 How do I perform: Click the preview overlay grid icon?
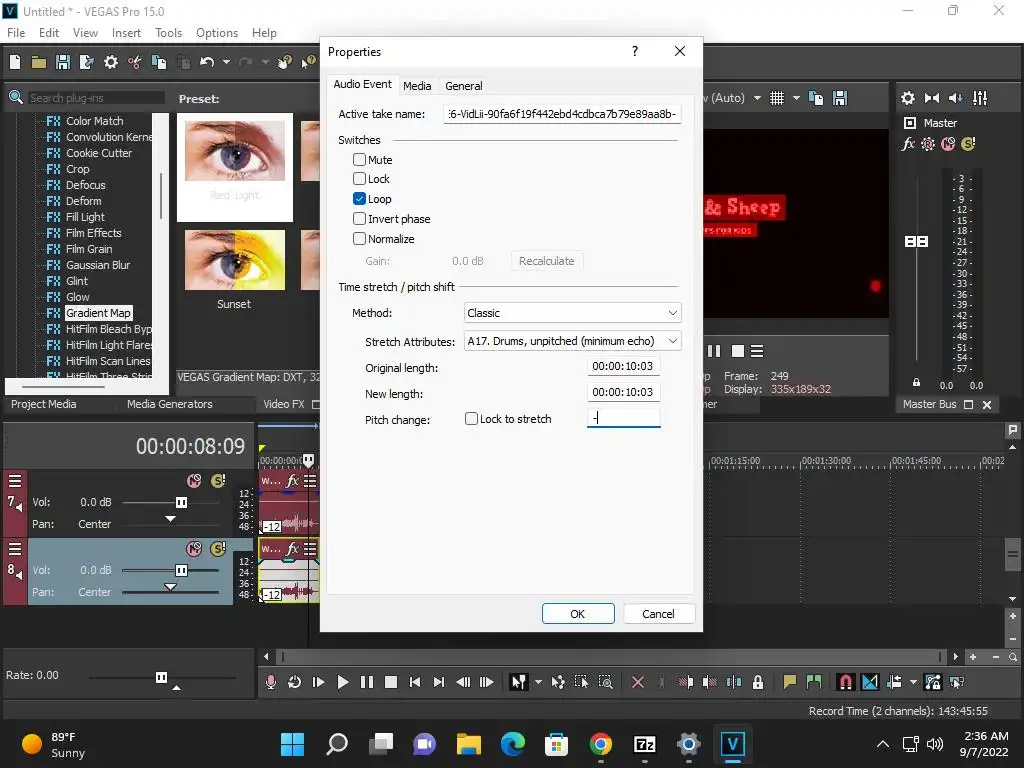(x=776, y=98)
